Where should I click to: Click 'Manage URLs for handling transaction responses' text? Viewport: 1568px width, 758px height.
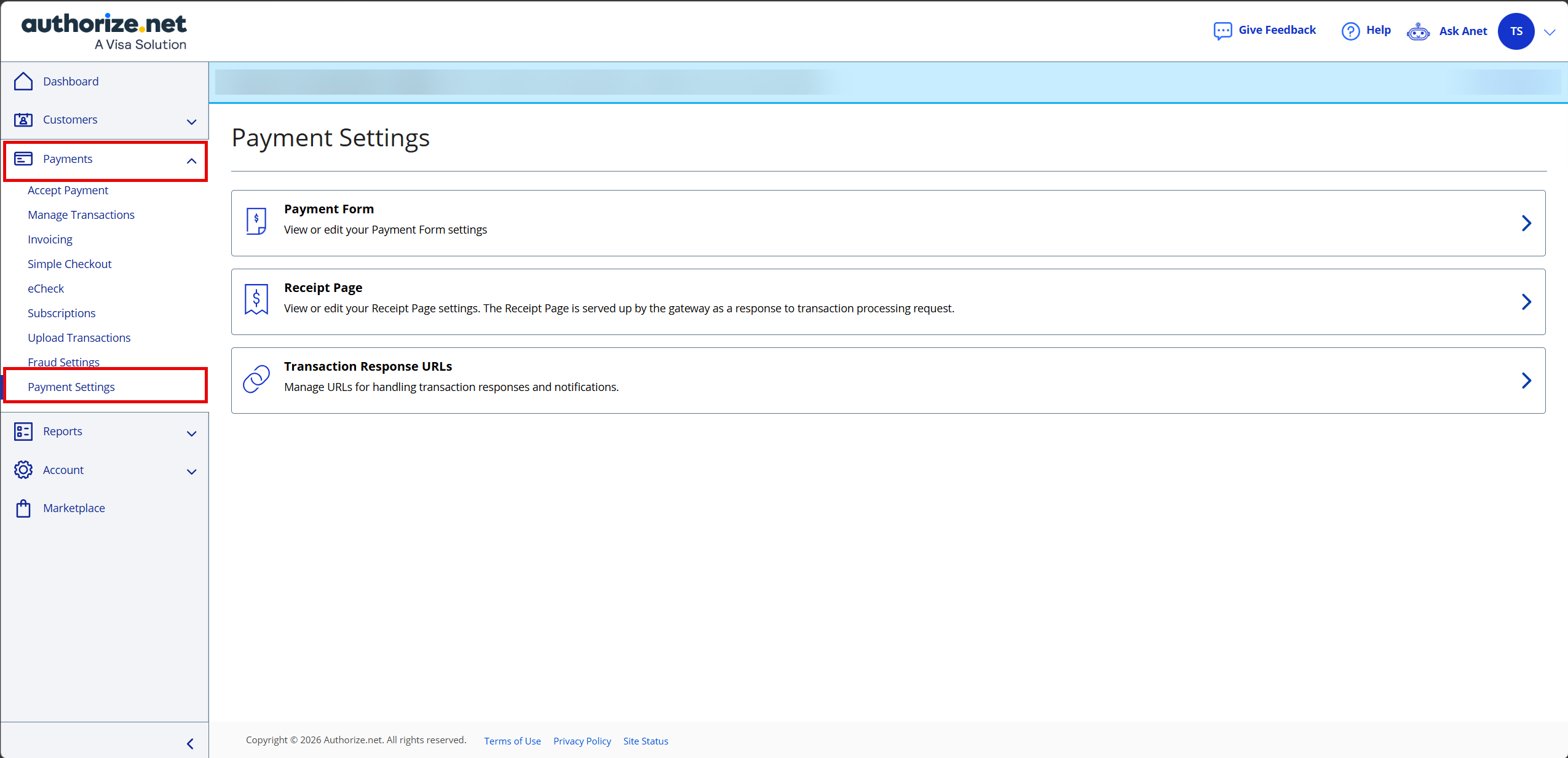(451, 387)
